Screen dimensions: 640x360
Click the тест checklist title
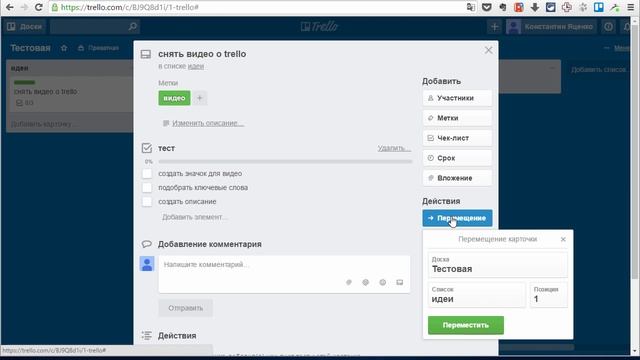167,148
